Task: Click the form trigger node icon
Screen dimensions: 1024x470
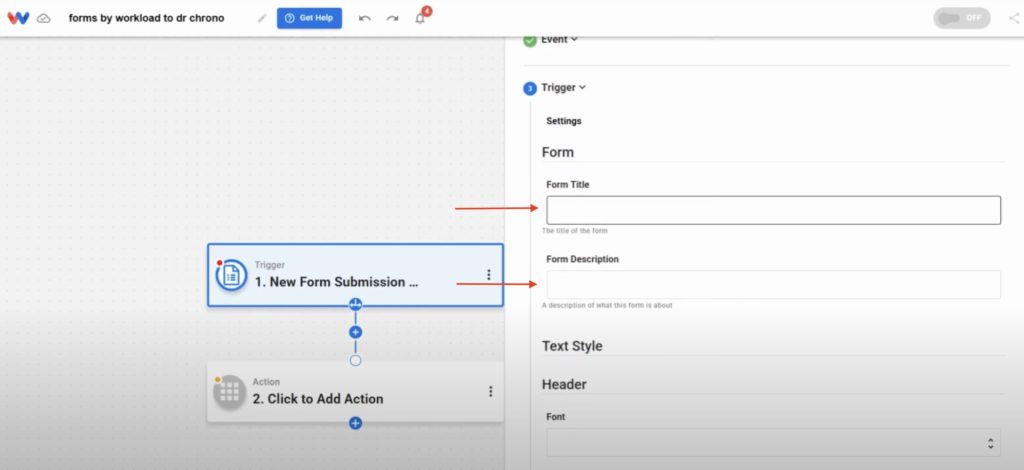Action: click(x=231, y=275)
